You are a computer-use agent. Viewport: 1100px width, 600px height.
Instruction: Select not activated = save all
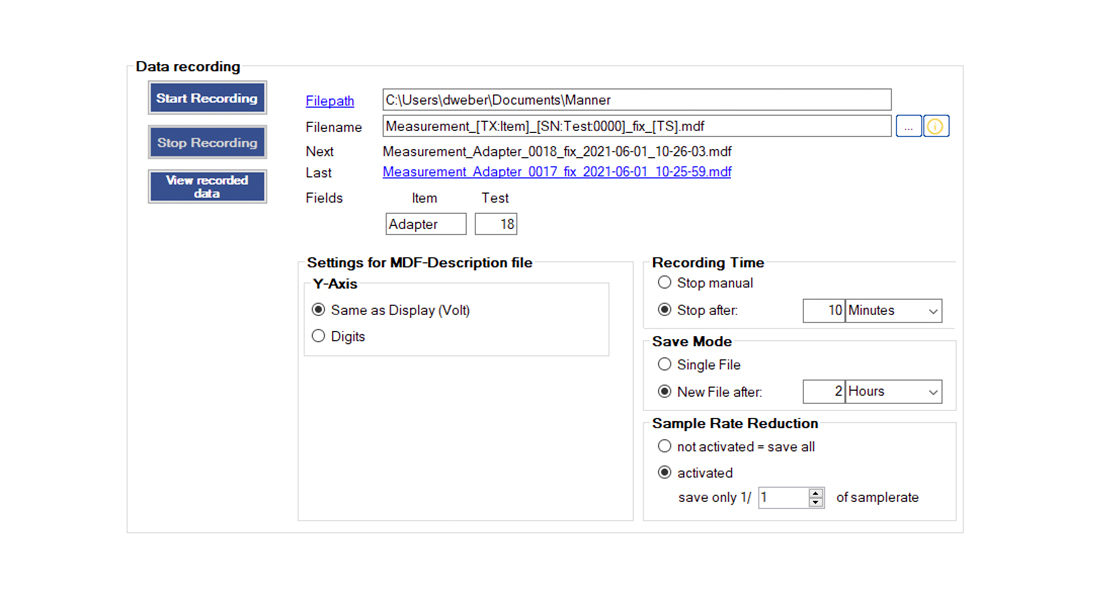coord(665,446)
